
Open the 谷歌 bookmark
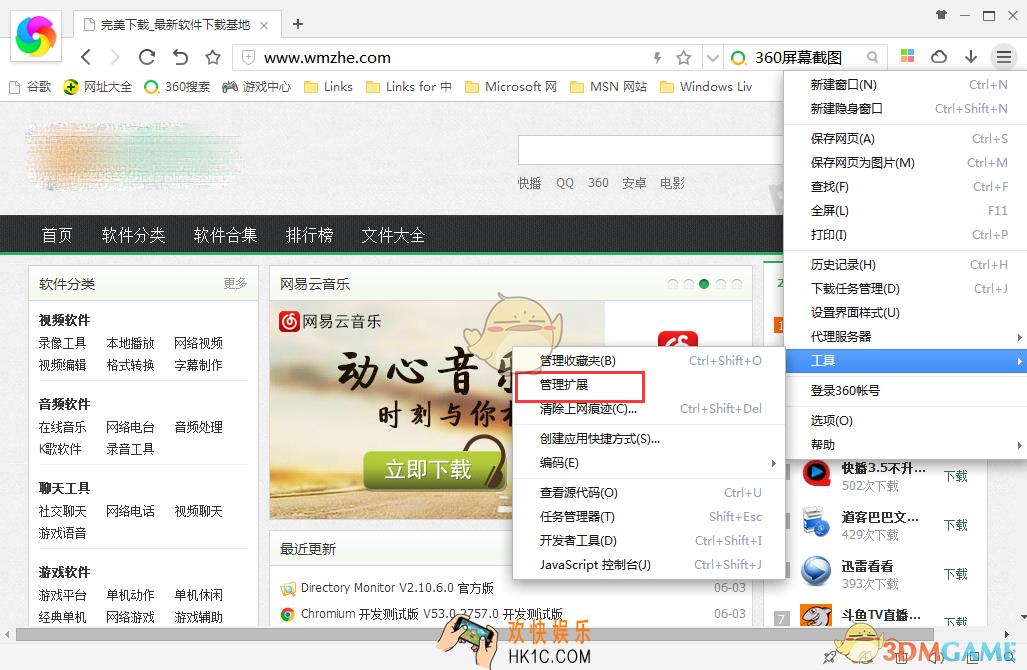[30, 86]
